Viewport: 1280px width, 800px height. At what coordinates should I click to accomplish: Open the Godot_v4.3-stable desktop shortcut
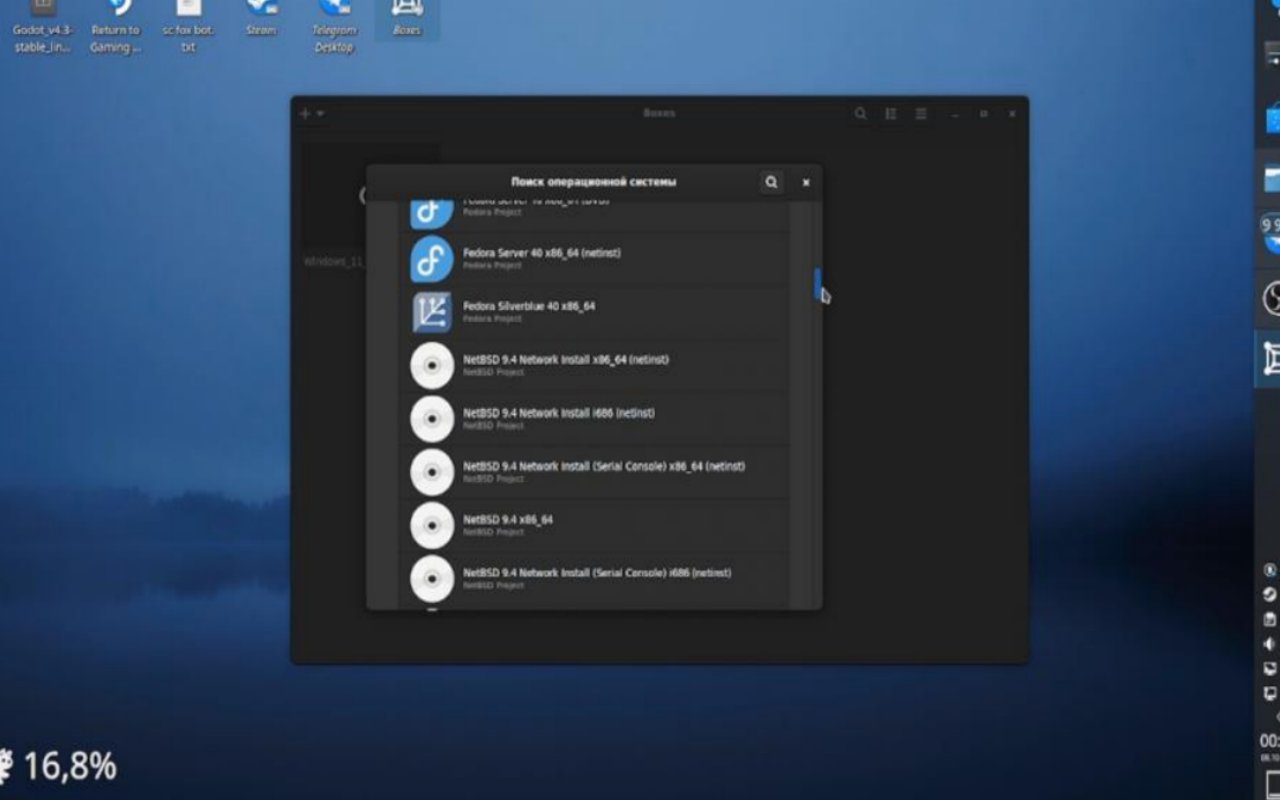coord(43,26)
